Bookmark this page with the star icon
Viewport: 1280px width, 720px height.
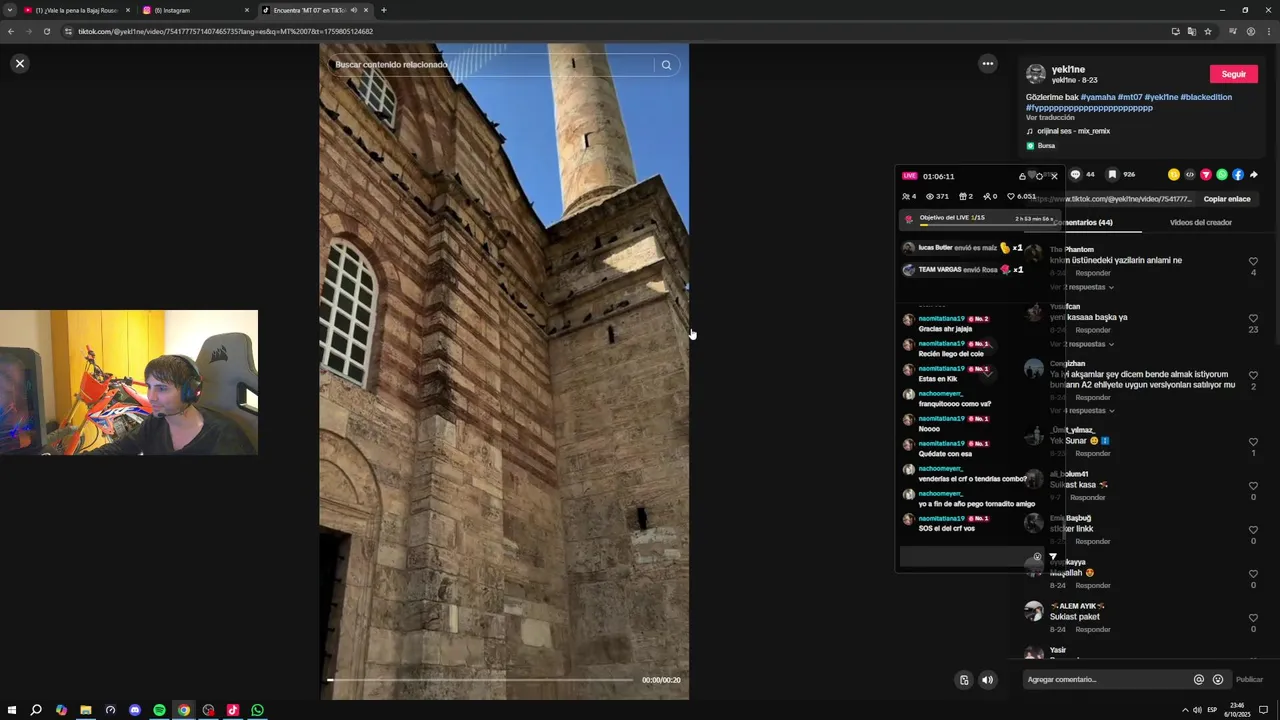[x=1208, y=31]
